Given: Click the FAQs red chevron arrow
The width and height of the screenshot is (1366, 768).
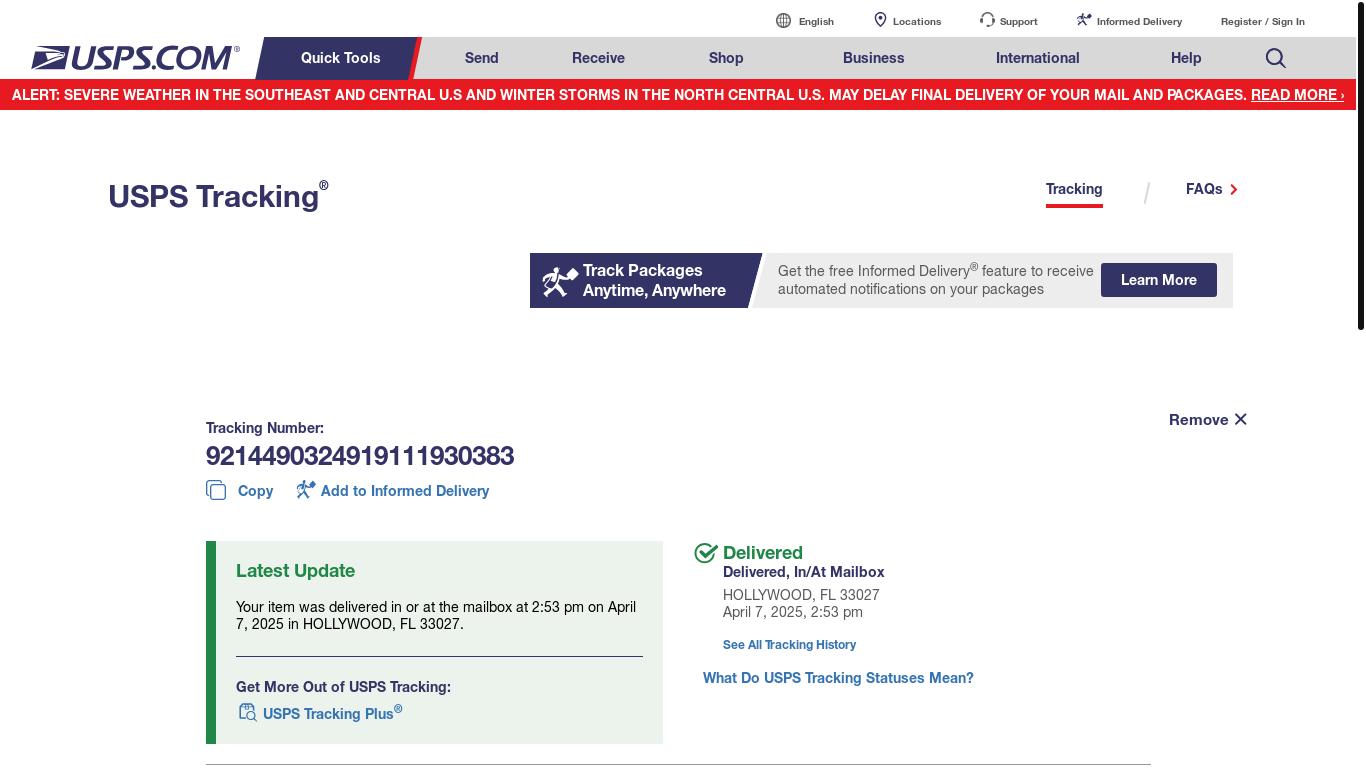Looking at the screenshot, I should [1234, 189].
